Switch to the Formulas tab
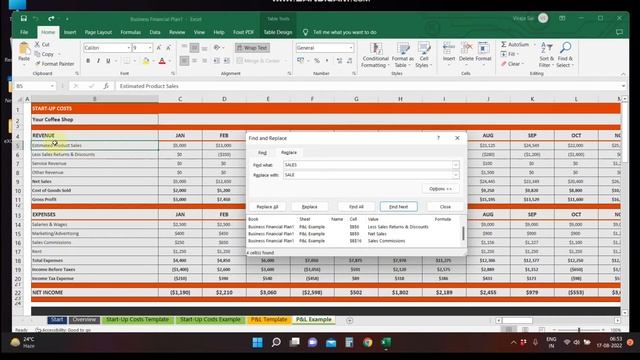This screenshot has height=360, width=640. (x=130, y=32)
